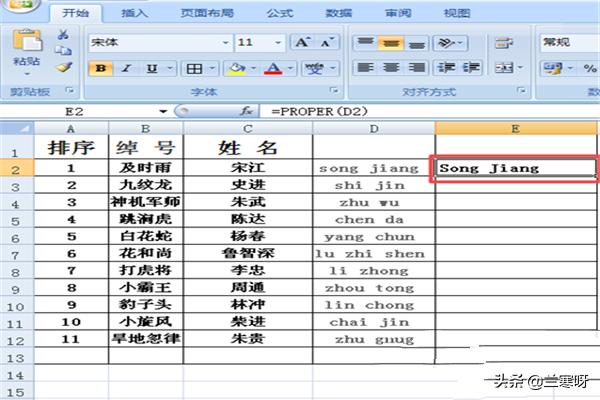Click the formula bar with =PROPER(D2)
Image resolution: width=600 pixels, height=400 pixels.
click(x=429, y=111)
